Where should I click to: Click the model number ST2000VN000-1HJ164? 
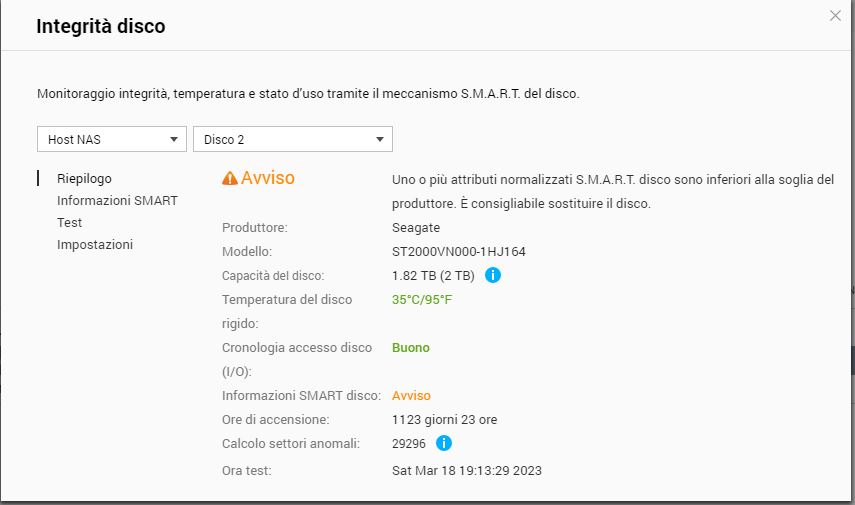tap(458, 252)
